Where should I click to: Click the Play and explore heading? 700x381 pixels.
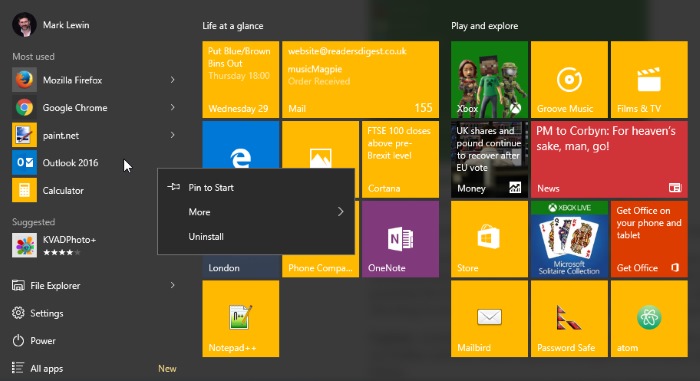[x=484, y=26]
